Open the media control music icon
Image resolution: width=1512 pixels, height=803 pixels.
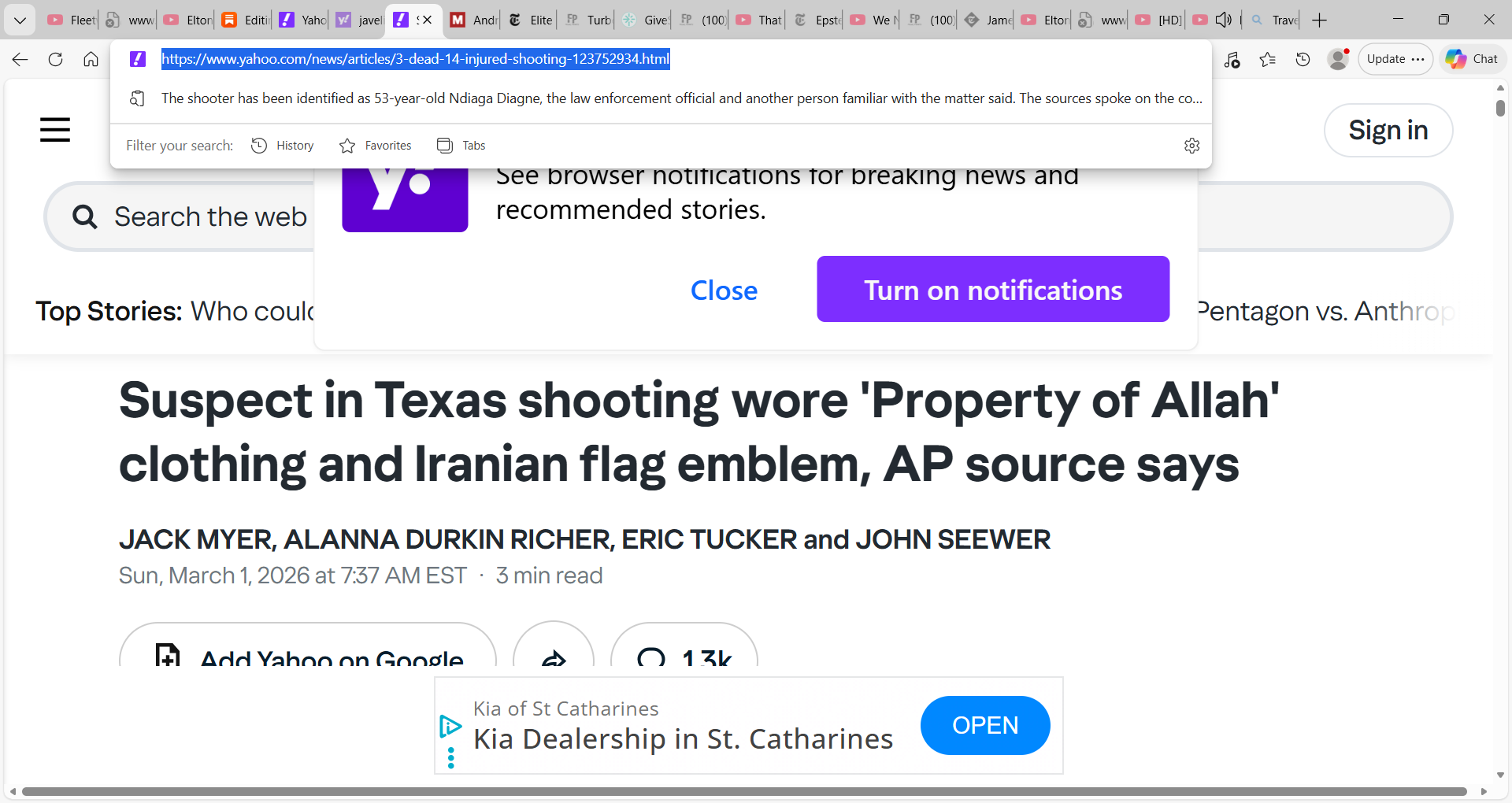(x=1232, y=59)
